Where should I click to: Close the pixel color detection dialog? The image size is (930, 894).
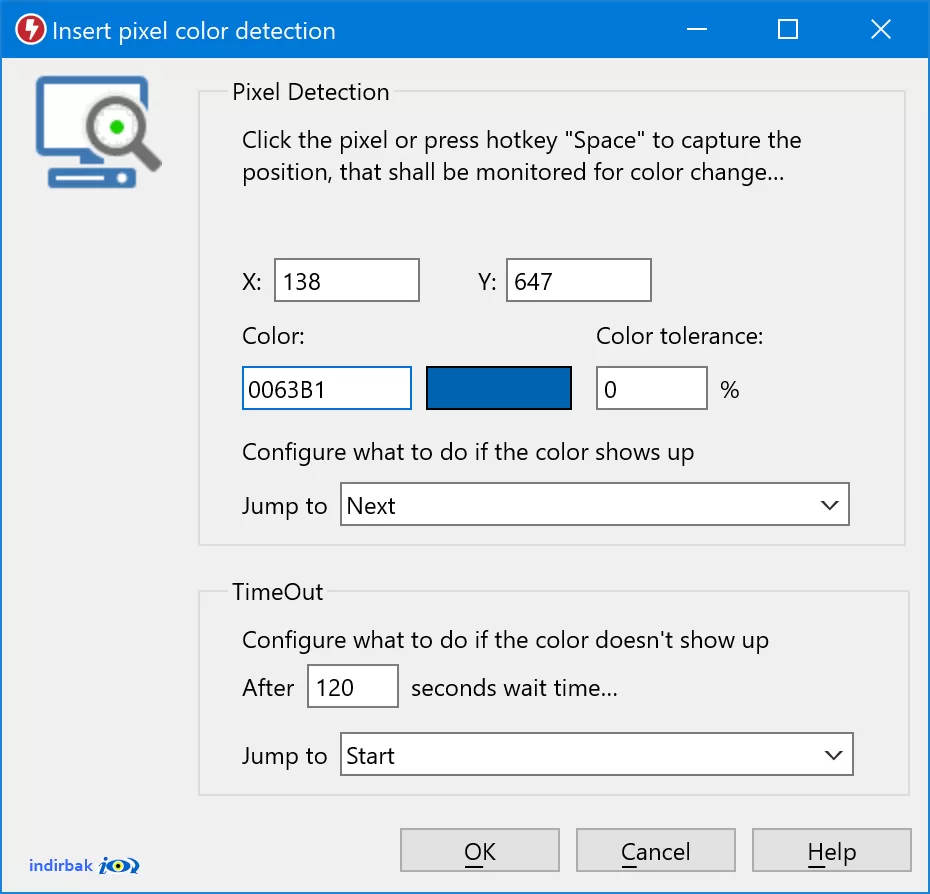[x=881, y=29]
